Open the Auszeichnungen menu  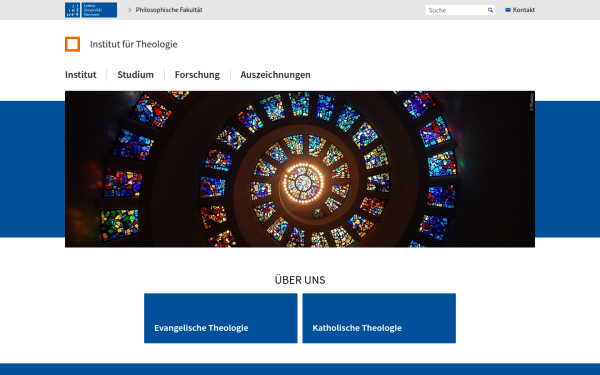[x=275, y=75]
